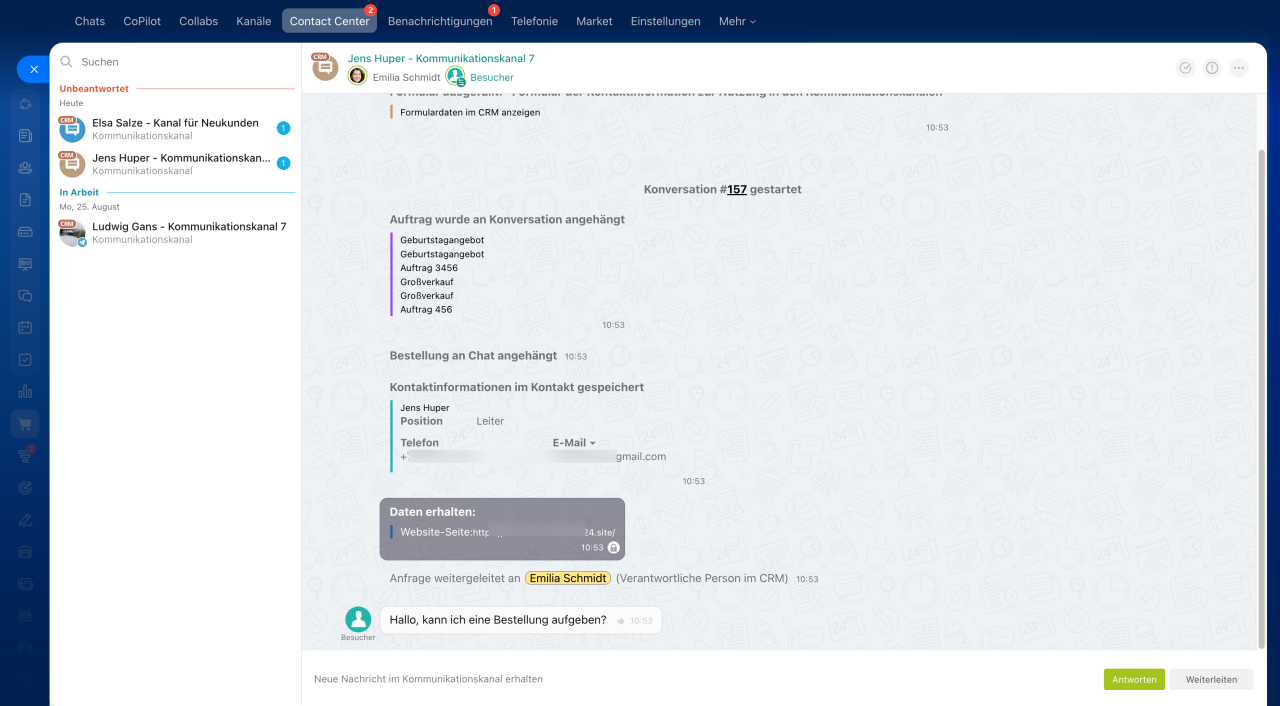The image size is (1280, 706).
Task: Switch to the CoPilot tab
Action: (x=142, y=21)
